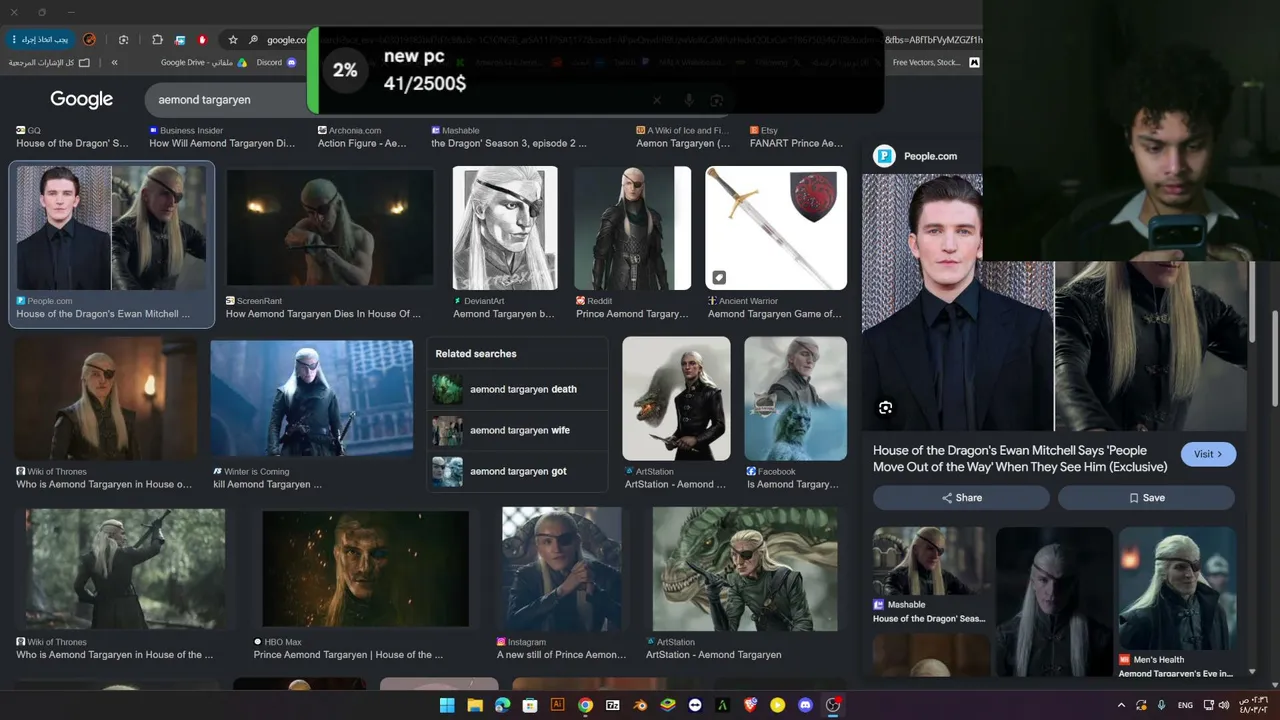Click the blue window extension icon in toolbar

(180, 40)
